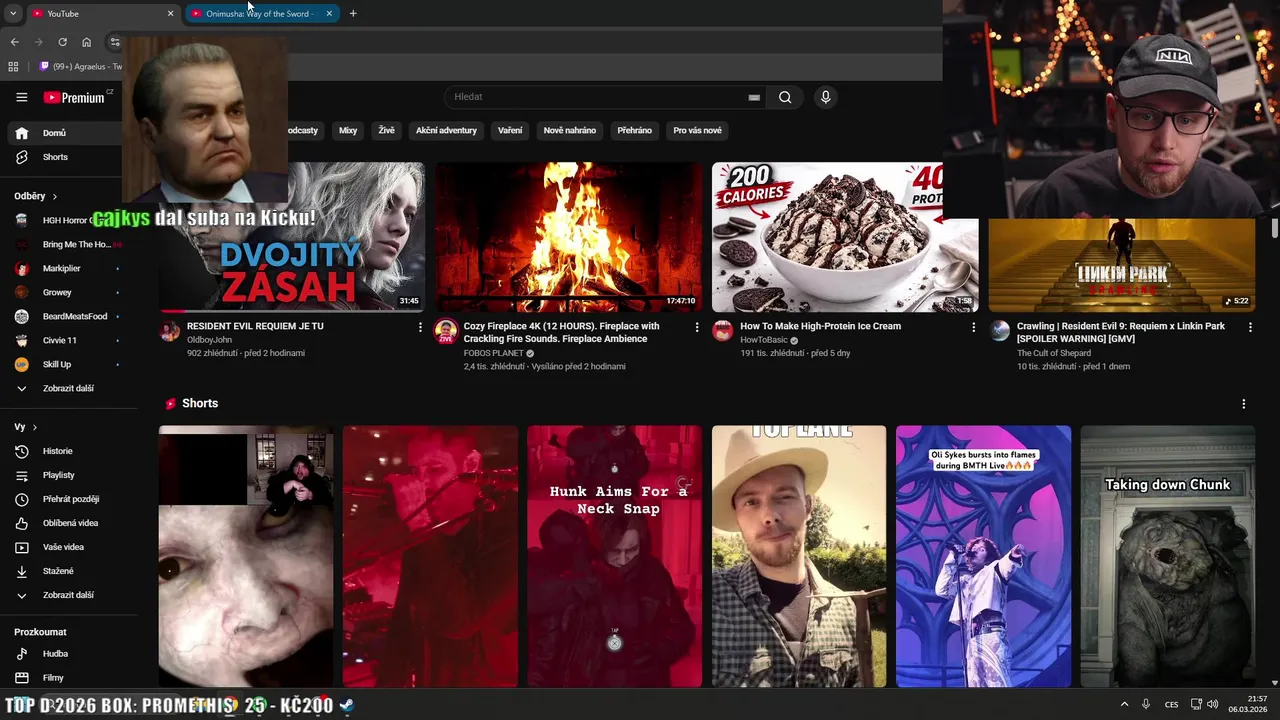Viewport: 1280px width, 720px height.
Task: Open the browser tab list dropdown
Action: click(13, 14)
